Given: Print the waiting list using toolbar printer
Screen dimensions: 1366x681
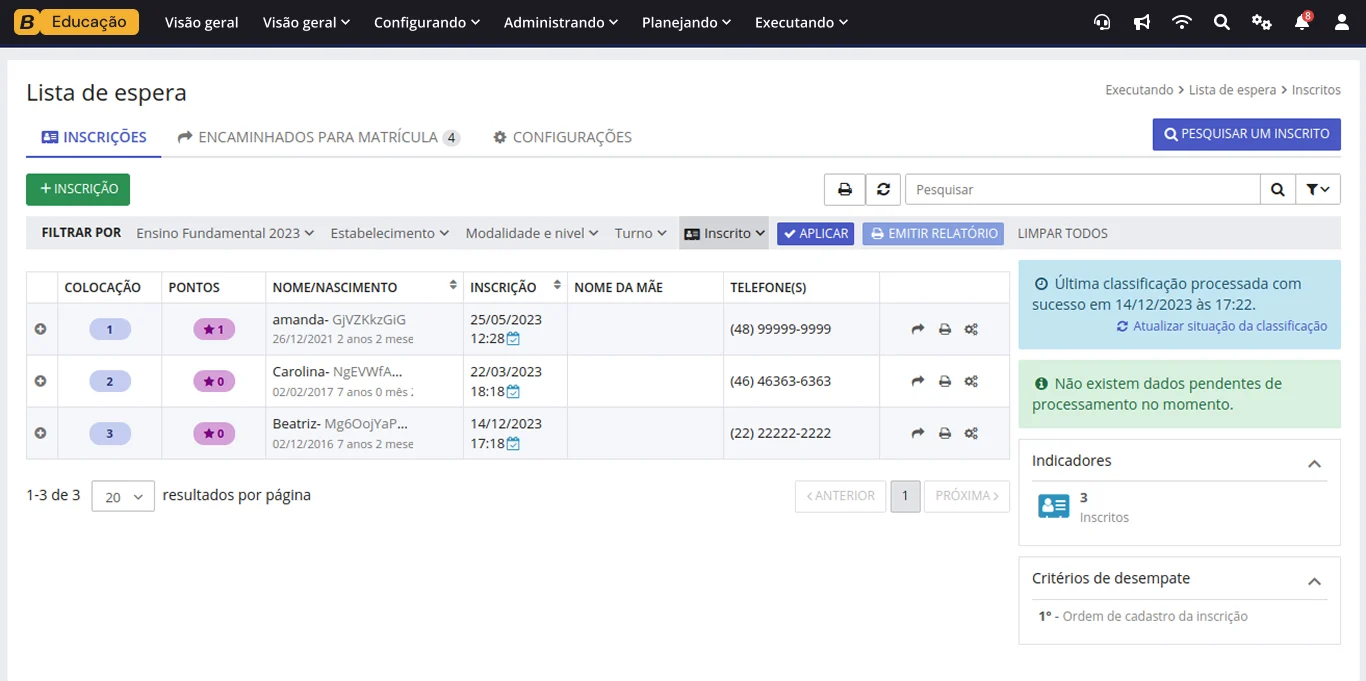Looking at the screenshot, I should click(844, 189).
